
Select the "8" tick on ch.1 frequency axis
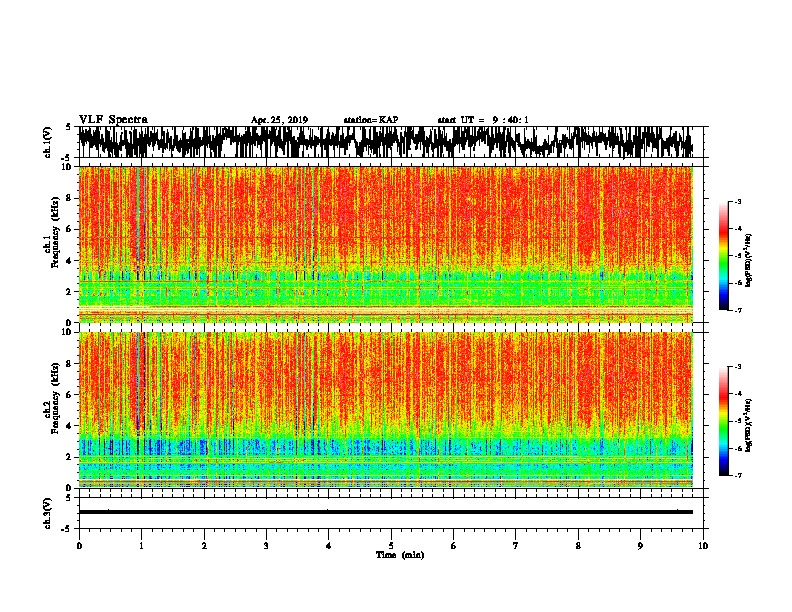pyautogui.click(x=70, y=198)
